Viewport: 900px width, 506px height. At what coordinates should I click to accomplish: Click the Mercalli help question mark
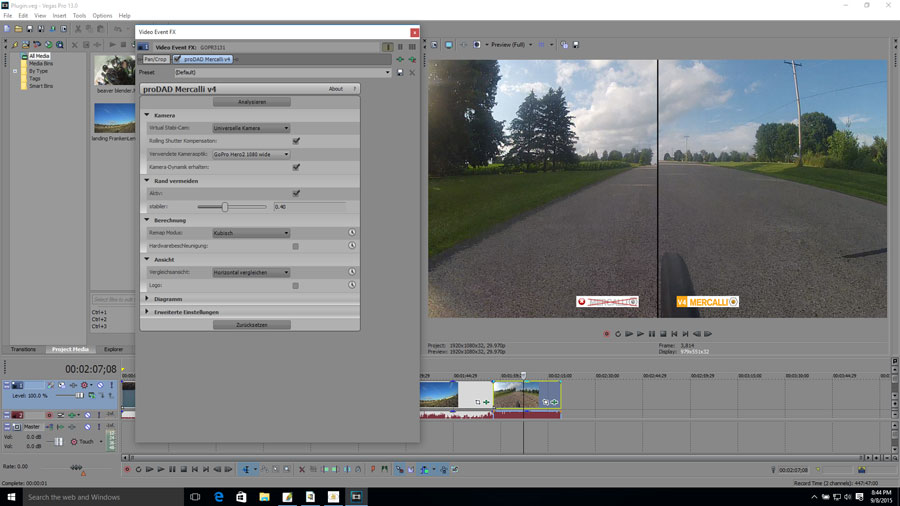click(355, 89)
